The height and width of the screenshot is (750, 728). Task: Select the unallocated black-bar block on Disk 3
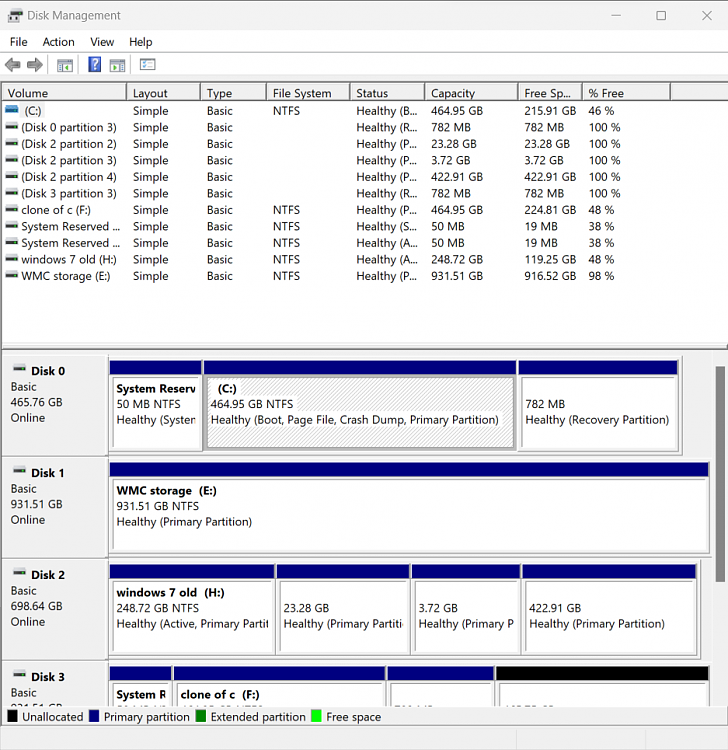(x=602, y=686)
